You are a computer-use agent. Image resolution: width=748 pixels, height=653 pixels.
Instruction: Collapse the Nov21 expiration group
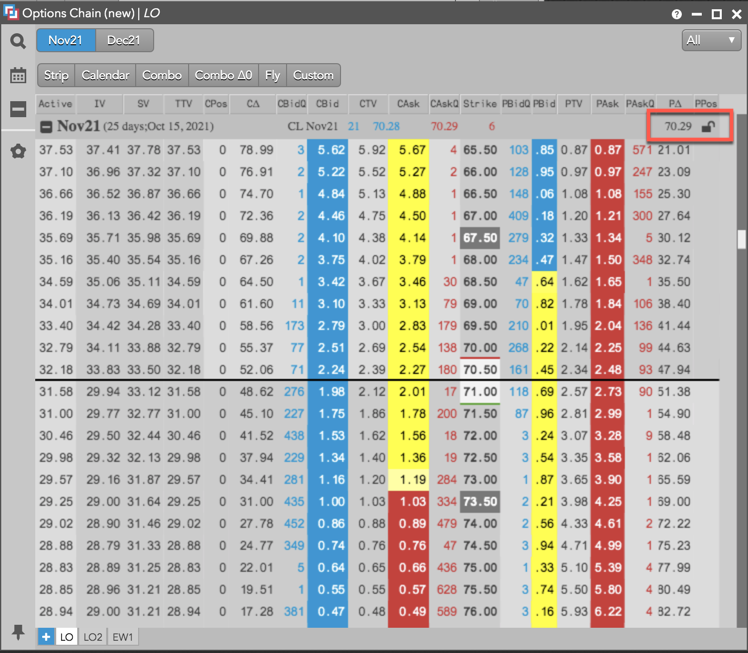46,127
